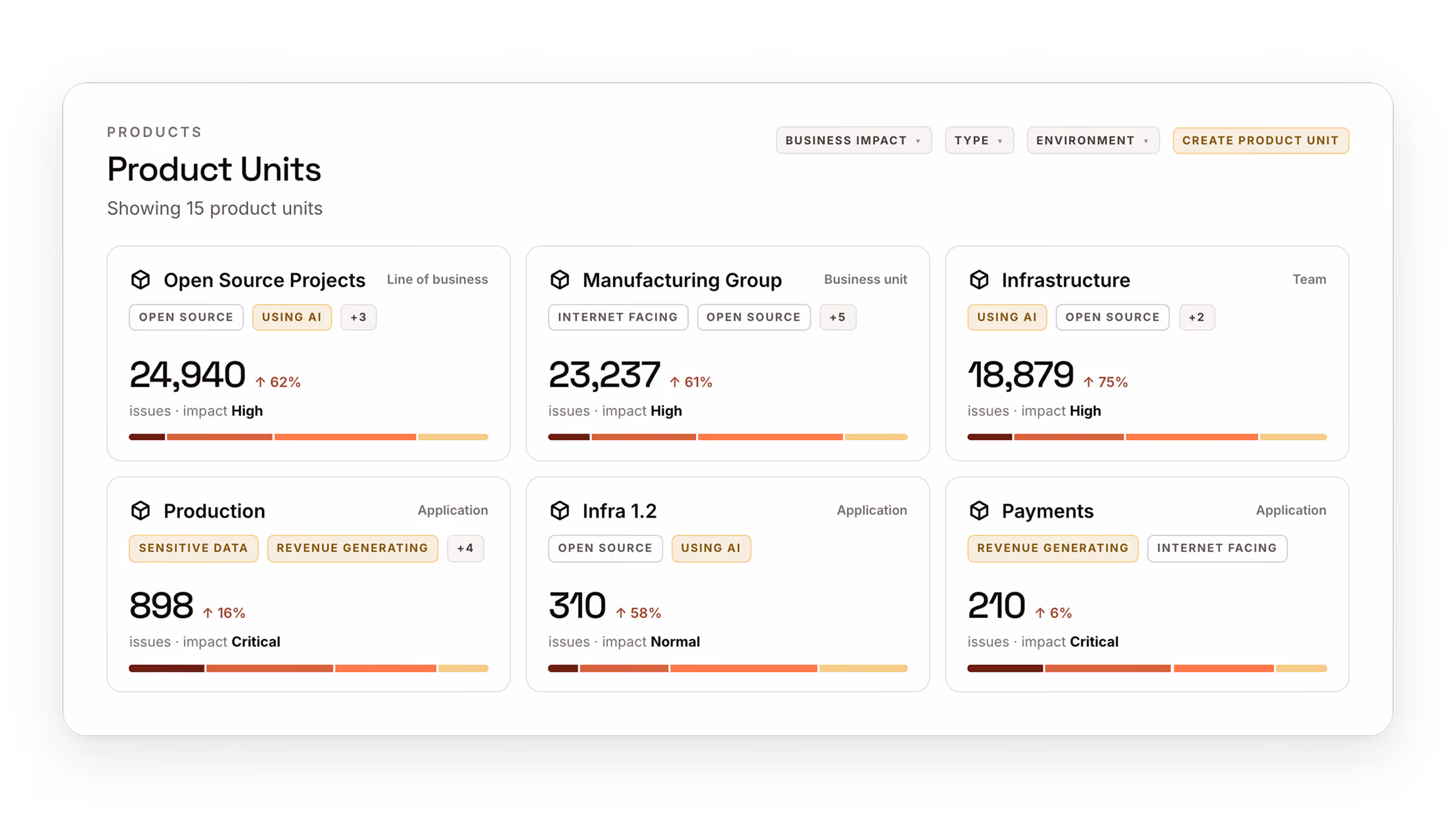Click Open Source tag on Manufacturing Group card
This screenshot has height=819, width=1456.
click(754, 317)
